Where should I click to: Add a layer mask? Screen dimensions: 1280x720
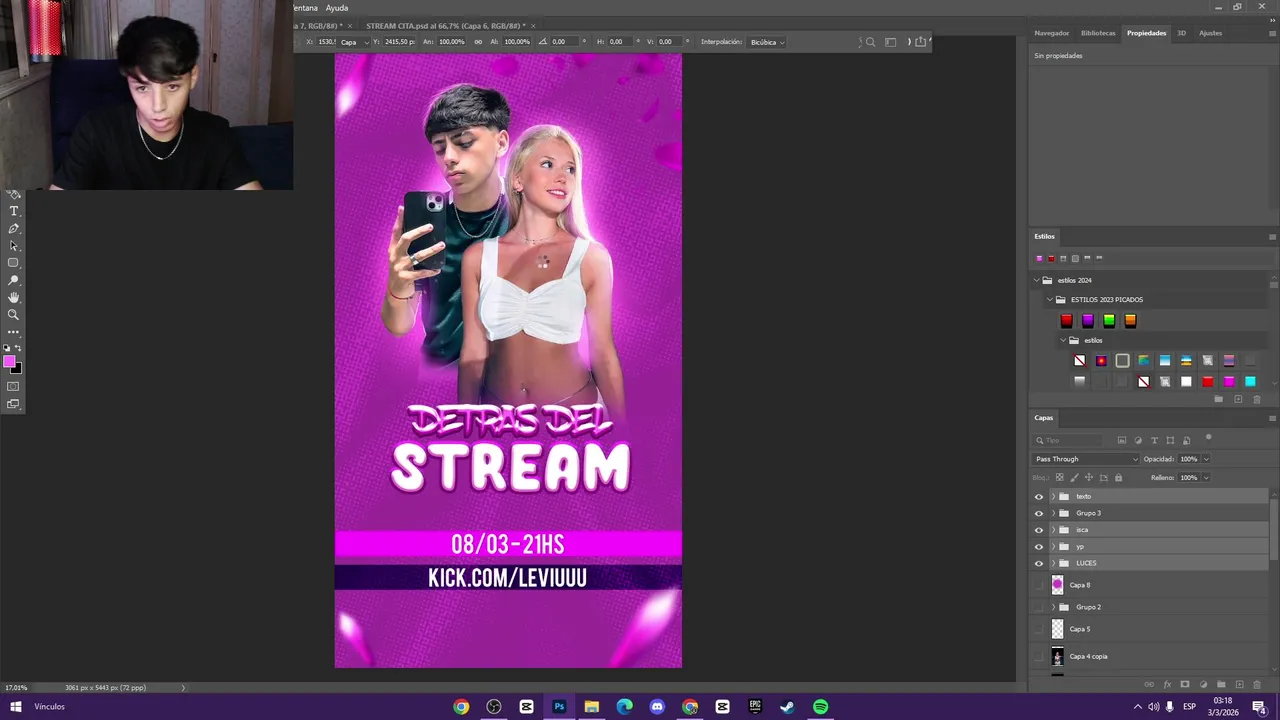[x=1185, y=684]
